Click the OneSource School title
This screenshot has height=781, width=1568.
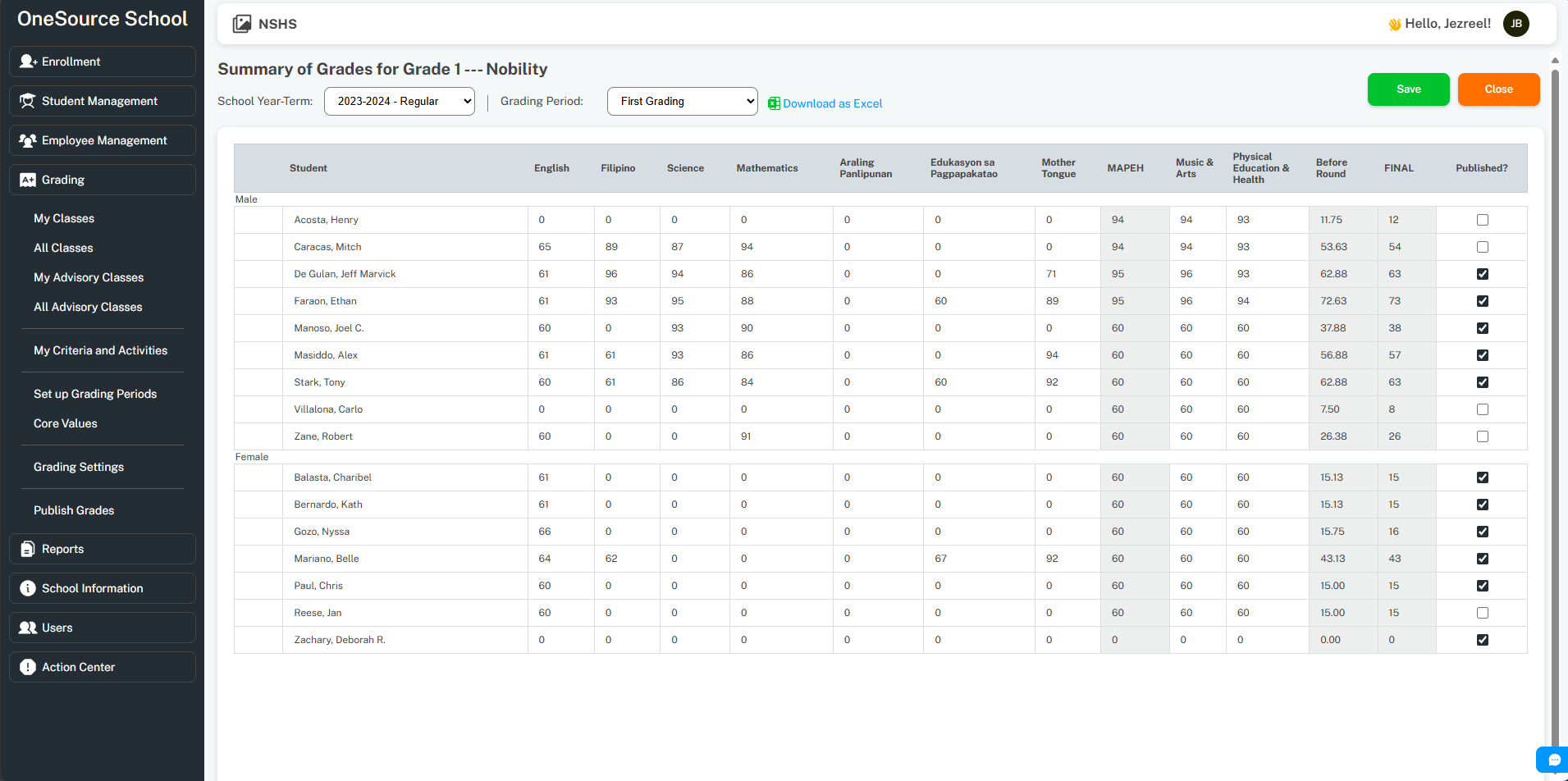point(103,19)
